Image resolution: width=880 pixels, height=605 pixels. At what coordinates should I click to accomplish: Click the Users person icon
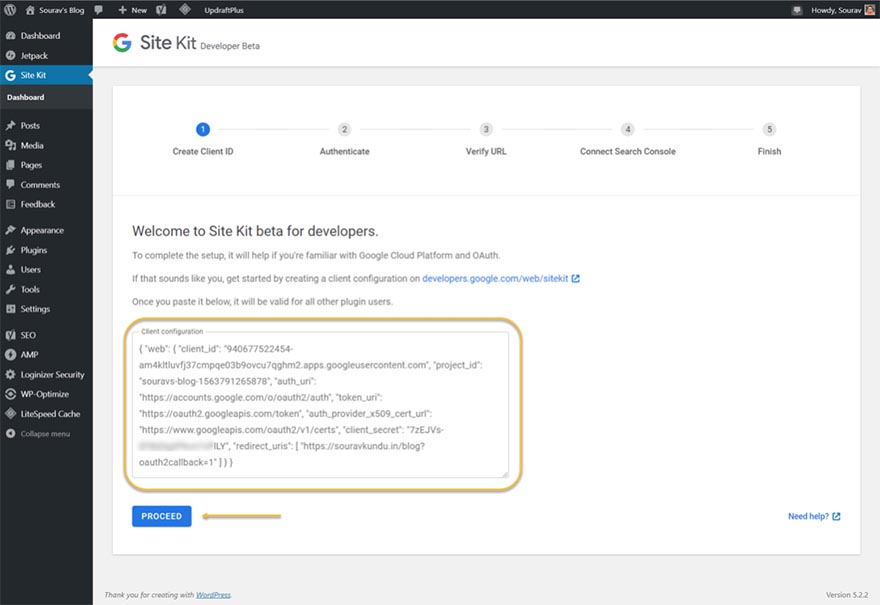click(10, 269)
